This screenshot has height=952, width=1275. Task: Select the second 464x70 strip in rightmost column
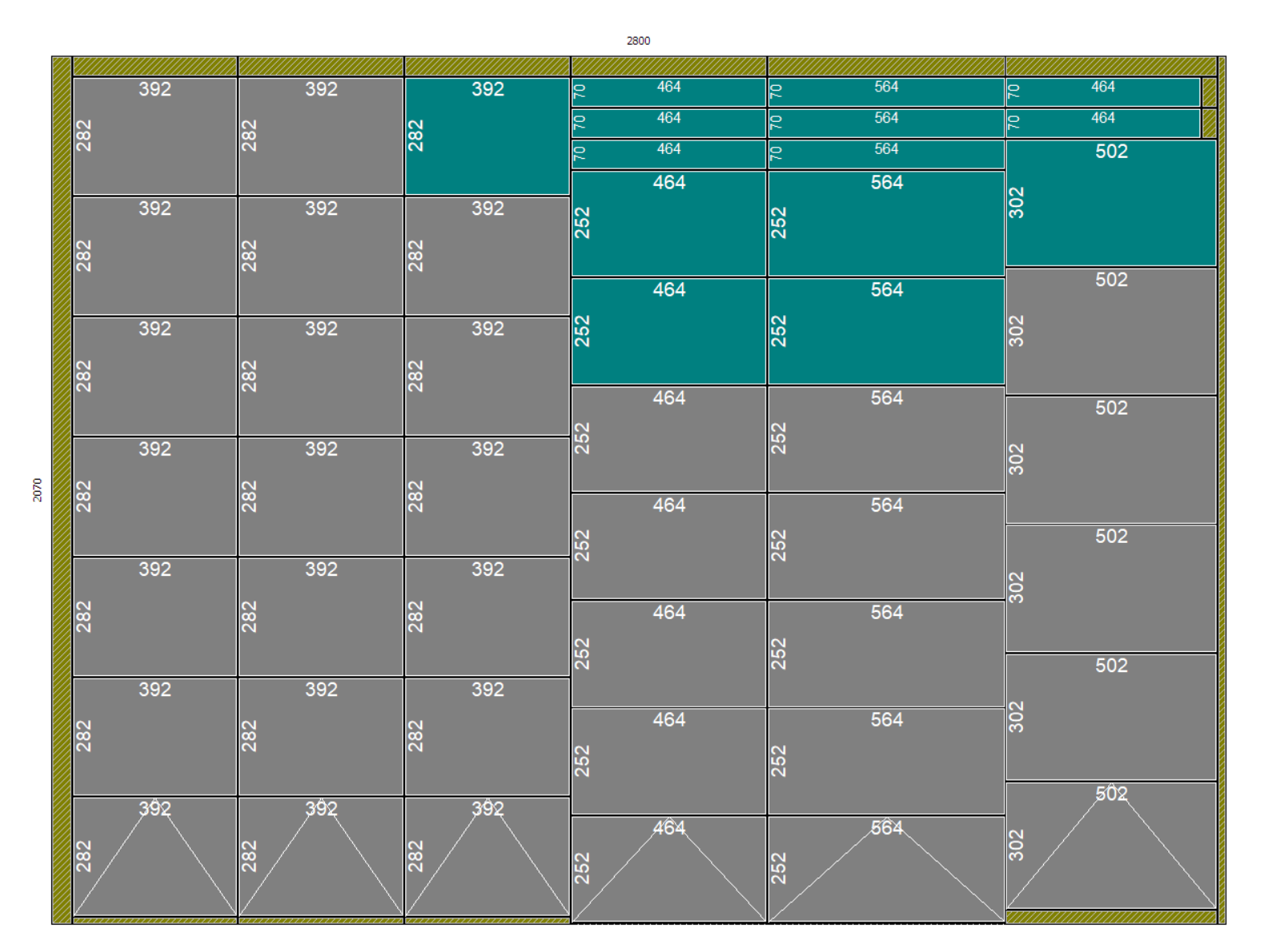(x=1102, y=124)
